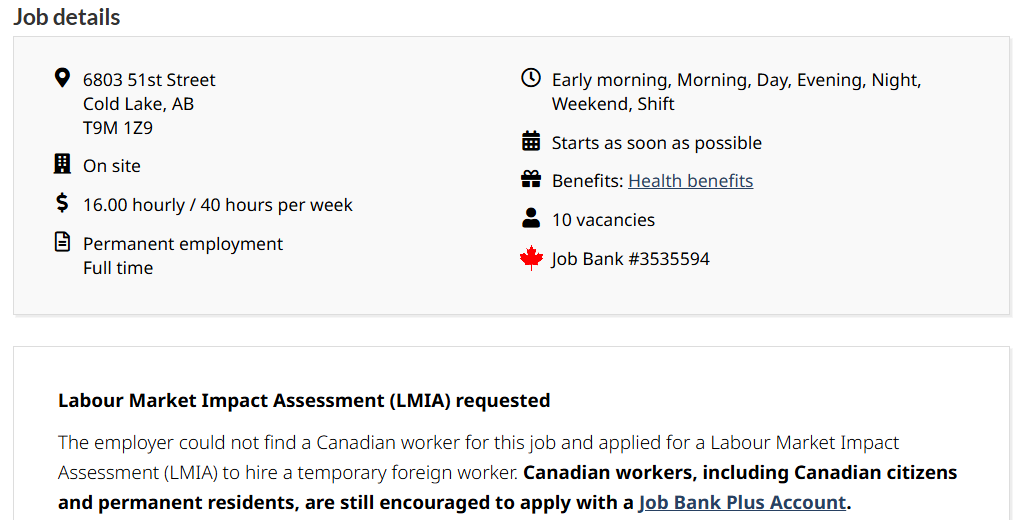Viewport: 1023px width, 520px height.
Task: Click Starts as soon as possible text
Action: (656, 143)
